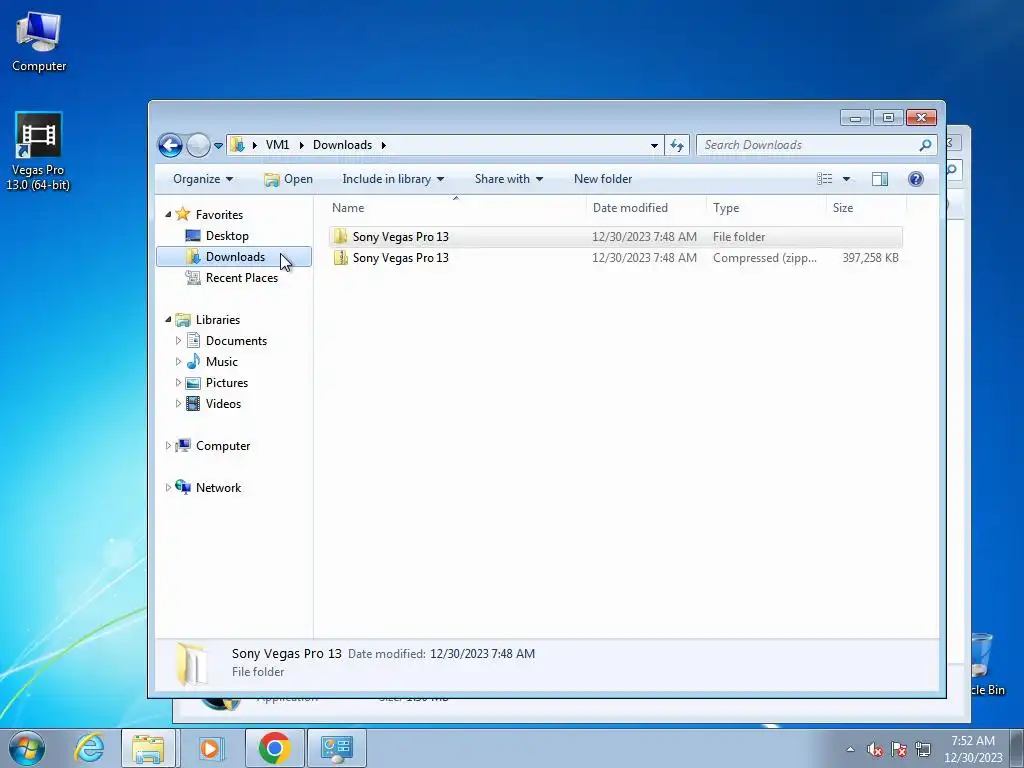Click the Refresh button in address bar
This screenshot has height=768, width=1024.
677,146
